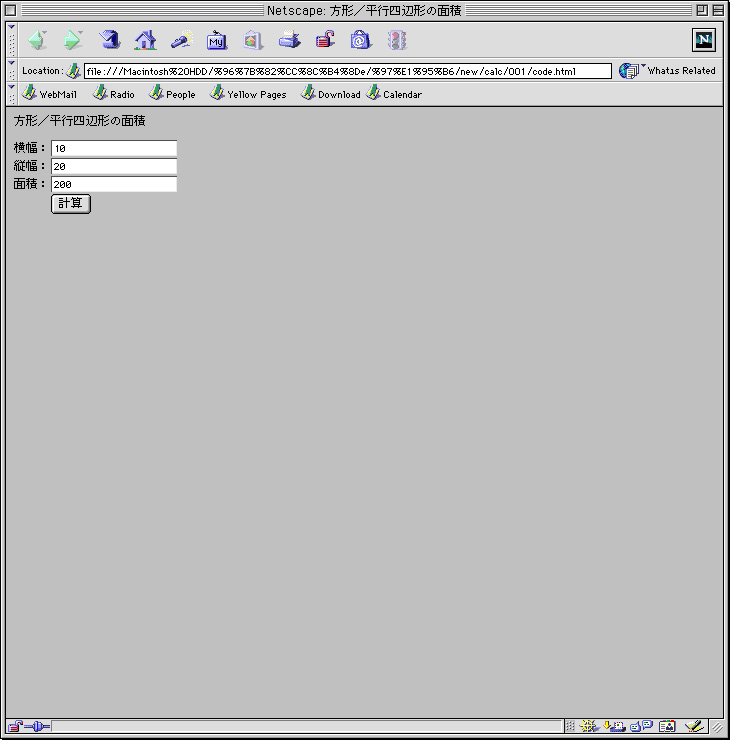Print the page using printer icon

point(289,40)
